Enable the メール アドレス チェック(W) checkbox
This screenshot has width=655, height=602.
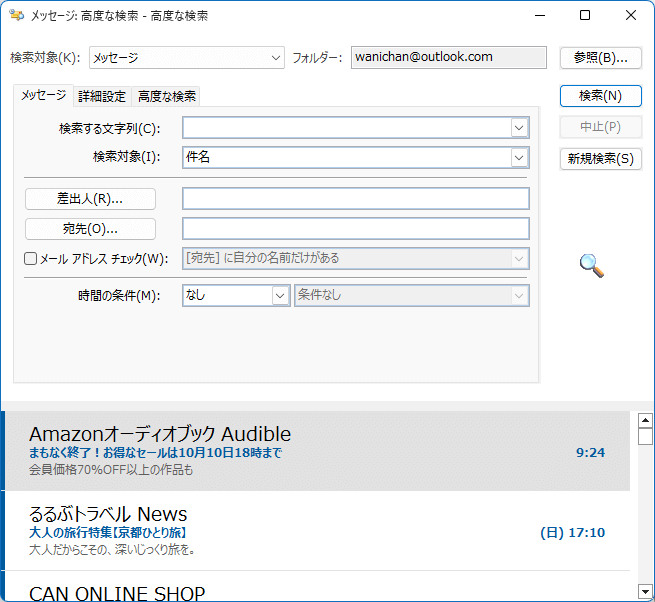30,259
